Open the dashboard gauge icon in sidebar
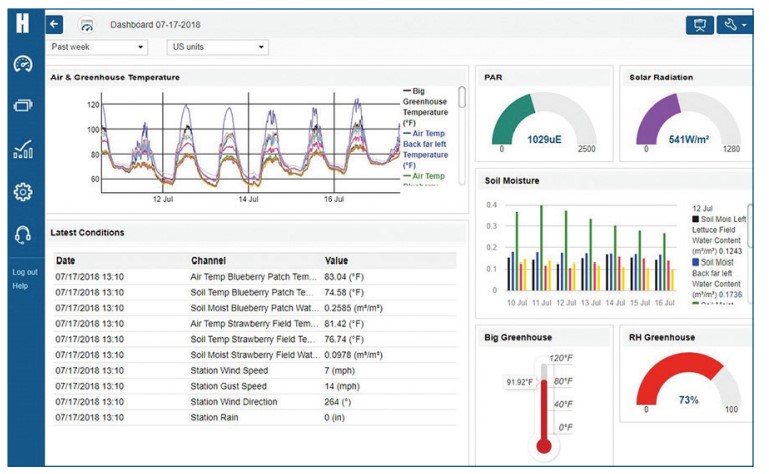 (22, 63)
